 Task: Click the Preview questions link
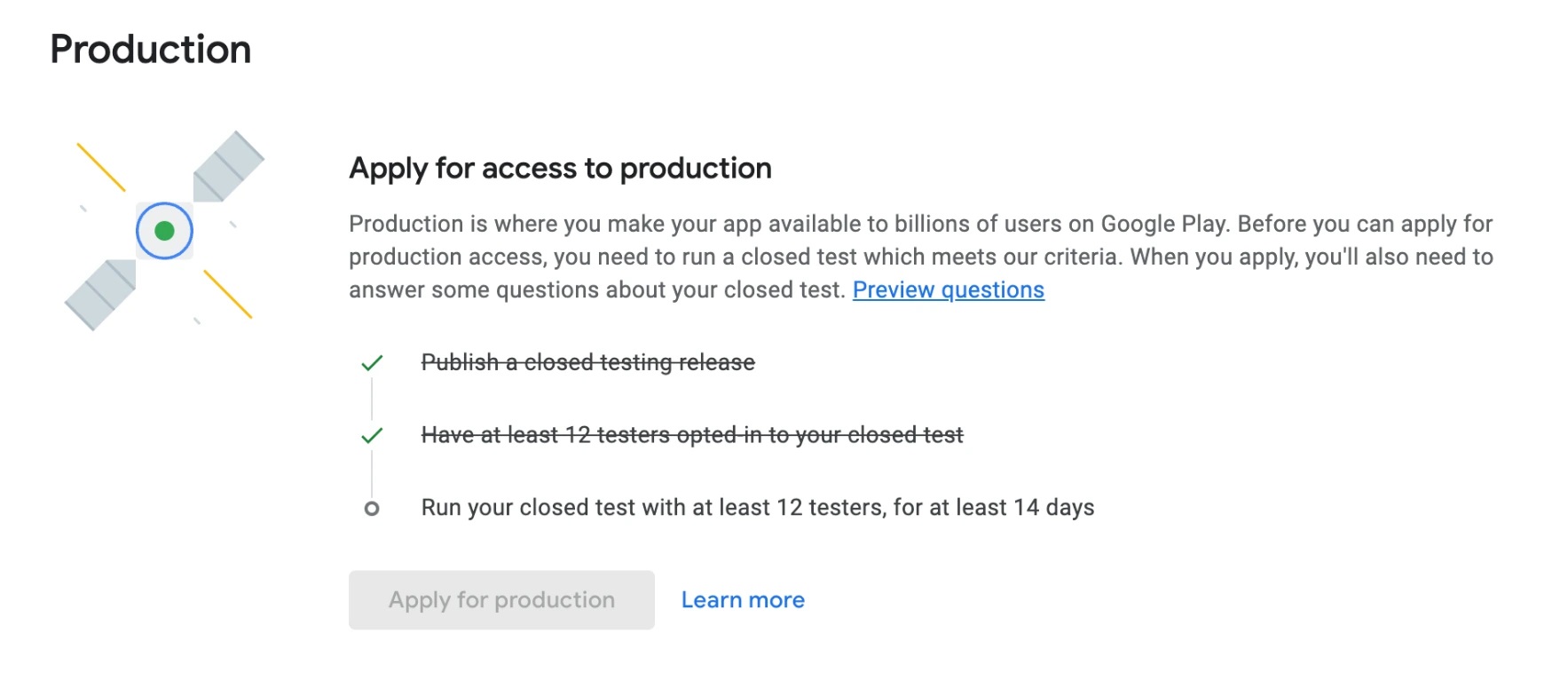pyautogui.click(x=948, y=290)
